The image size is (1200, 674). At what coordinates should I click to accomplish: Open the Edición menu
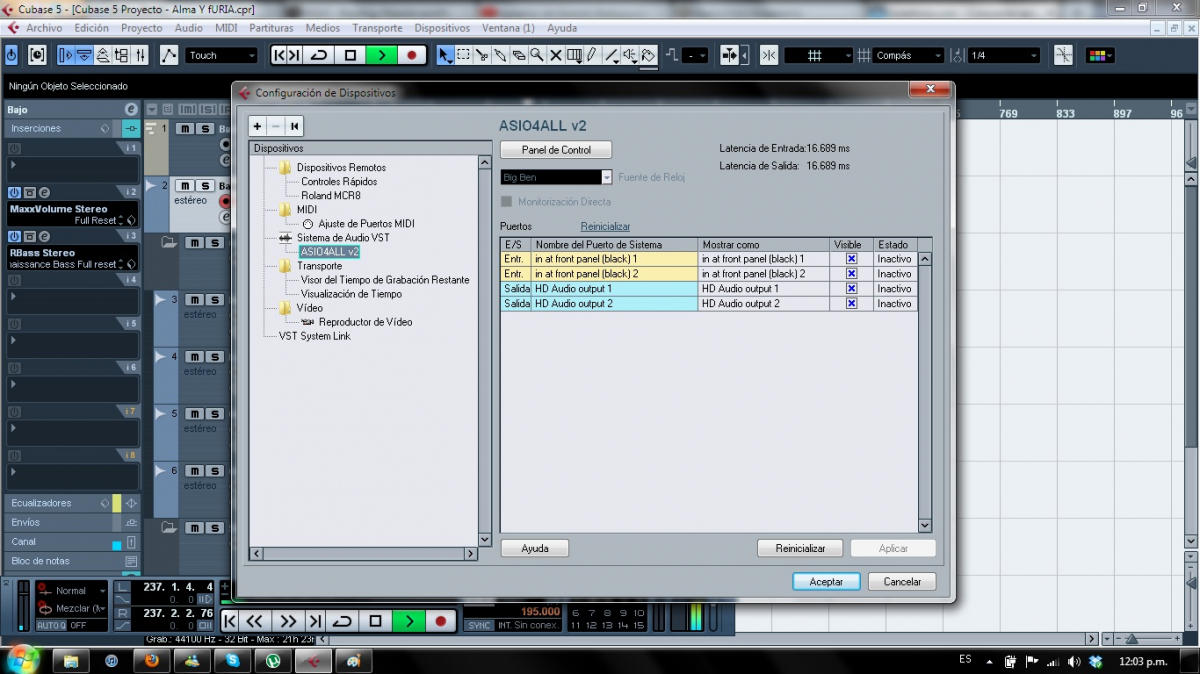coord(92,28)
